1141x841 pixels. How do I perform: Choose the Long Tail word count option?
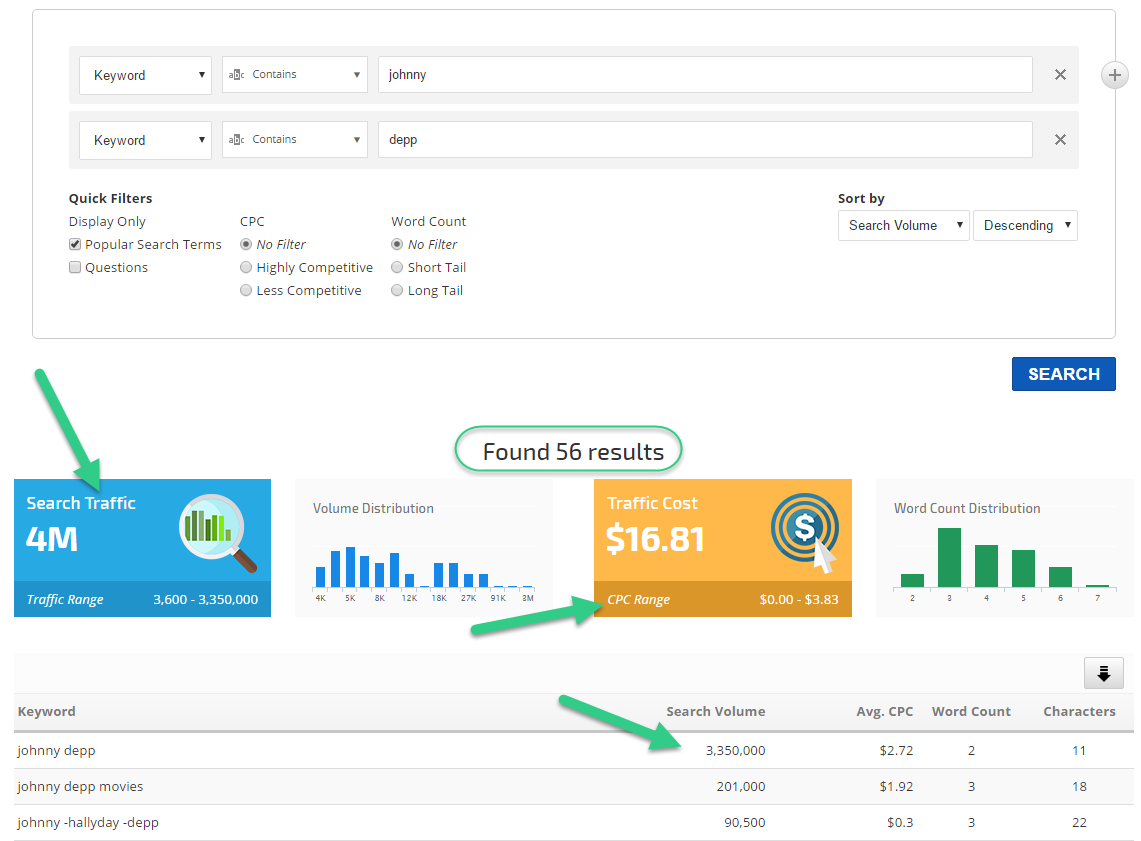pyautogui.click(x=397, y=291)
